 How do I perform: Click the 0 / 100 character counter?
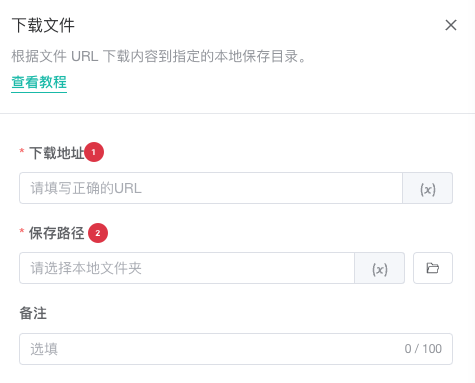tap(423, 349)
